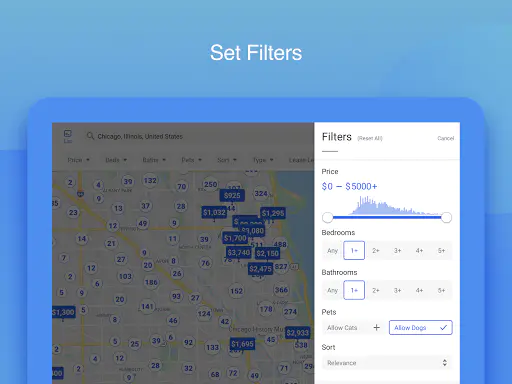The image size is (512, 384).
Task: Select the $1,700 price marker
Action: (235, 238)
